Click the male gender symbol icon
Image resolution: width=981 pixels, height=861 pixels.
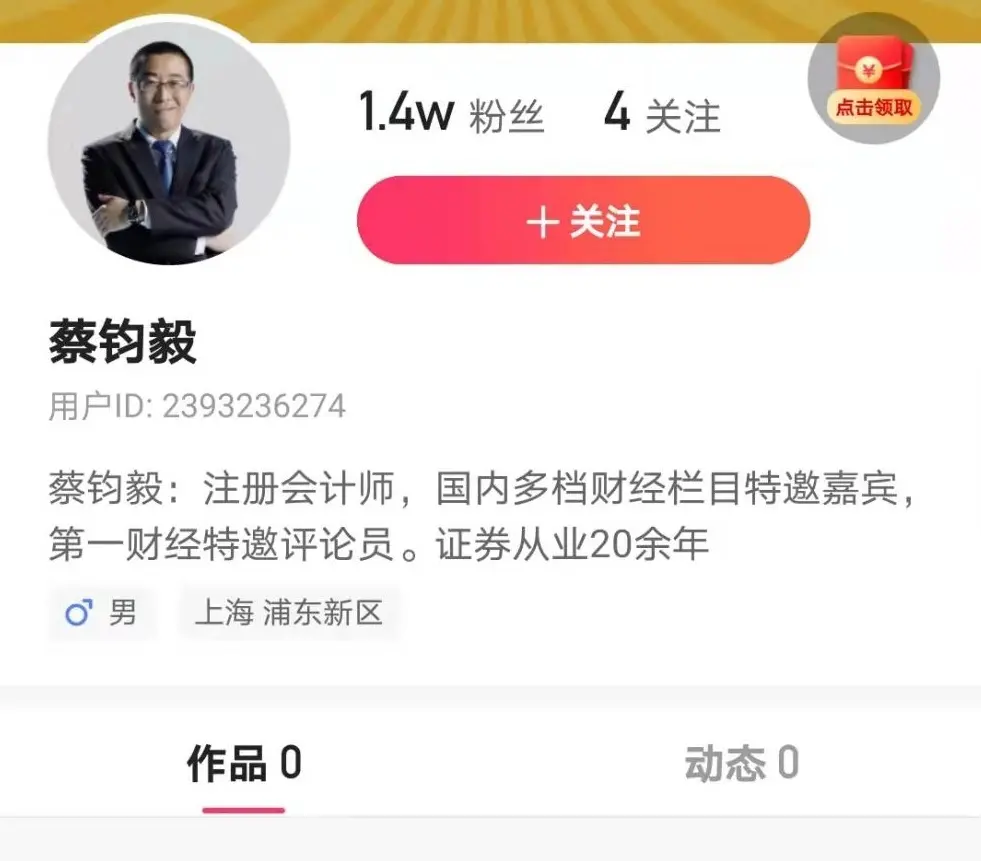[x=79, y=613]
